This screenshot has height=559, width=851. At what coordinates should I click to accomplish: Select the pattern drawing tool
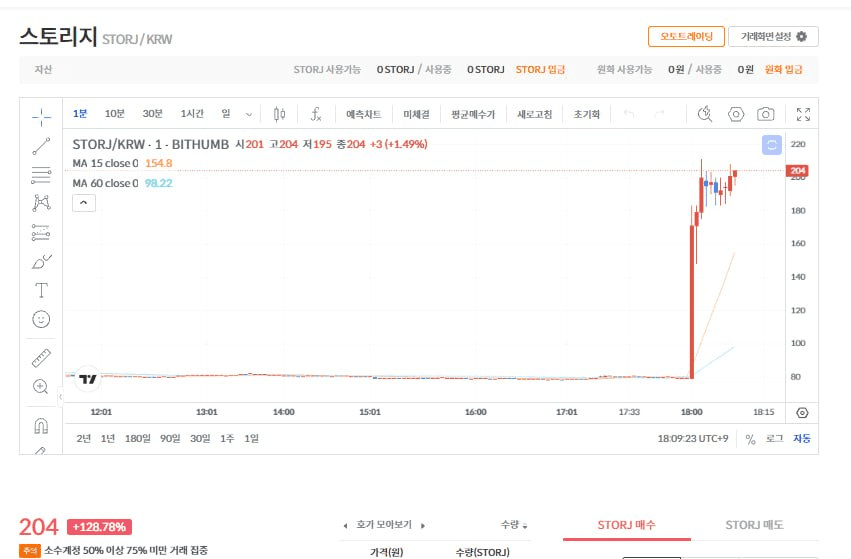41,203
